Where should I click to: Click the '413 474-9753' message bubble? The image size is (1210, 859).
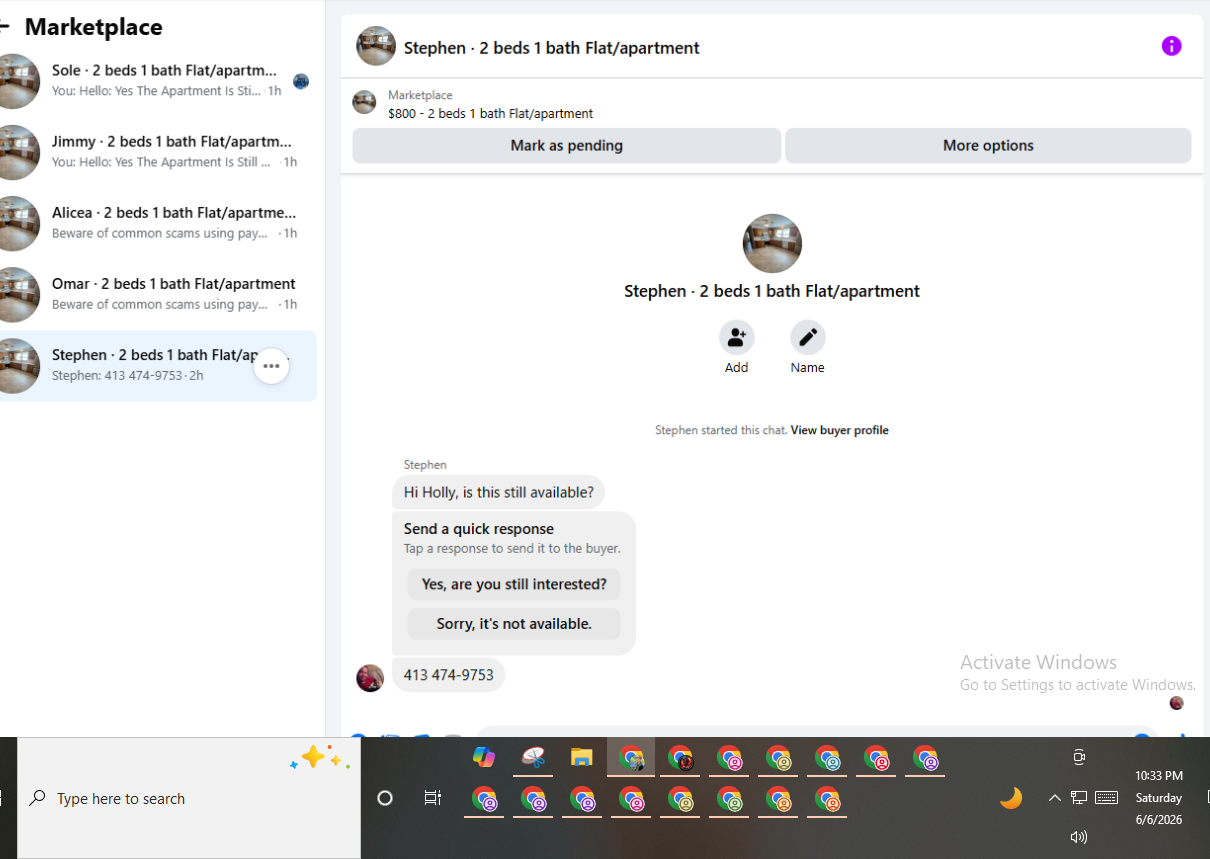point(449,675)
